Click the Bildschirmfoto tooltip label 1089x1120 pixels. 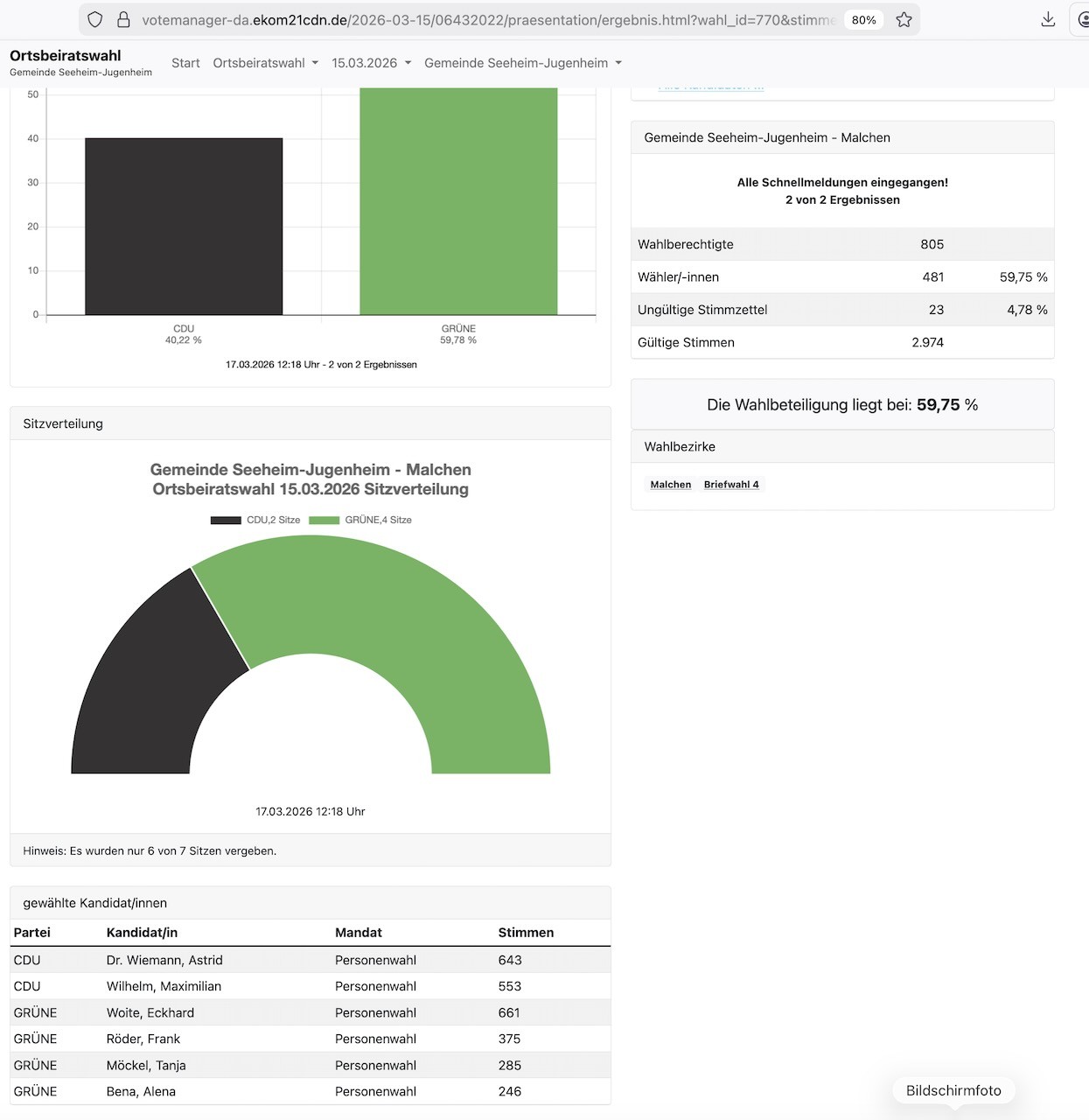click(x=953, y=1090)
